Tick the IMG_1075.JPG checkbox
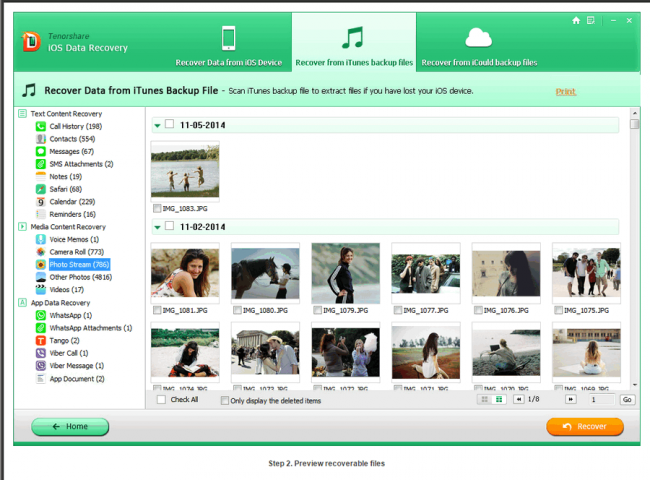Image resolution: width=650 pixels, height=480 pixels. click(558, 310)
